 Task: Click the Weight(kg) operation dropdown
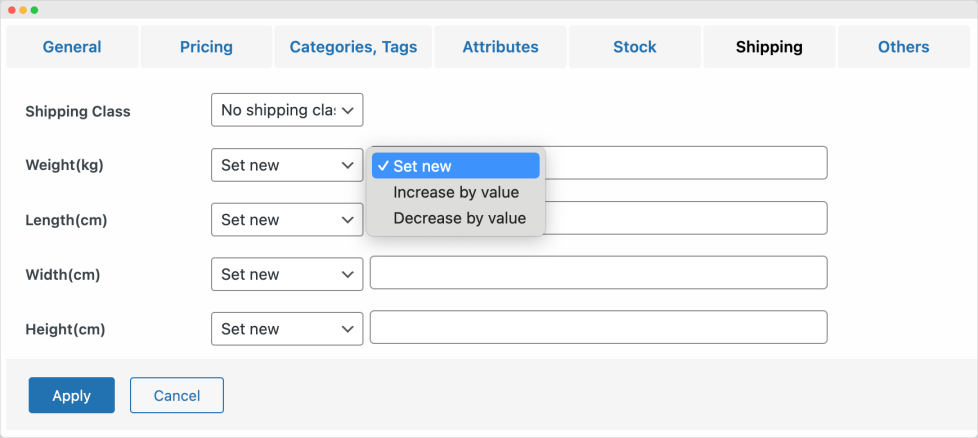[x=287, y=165]
